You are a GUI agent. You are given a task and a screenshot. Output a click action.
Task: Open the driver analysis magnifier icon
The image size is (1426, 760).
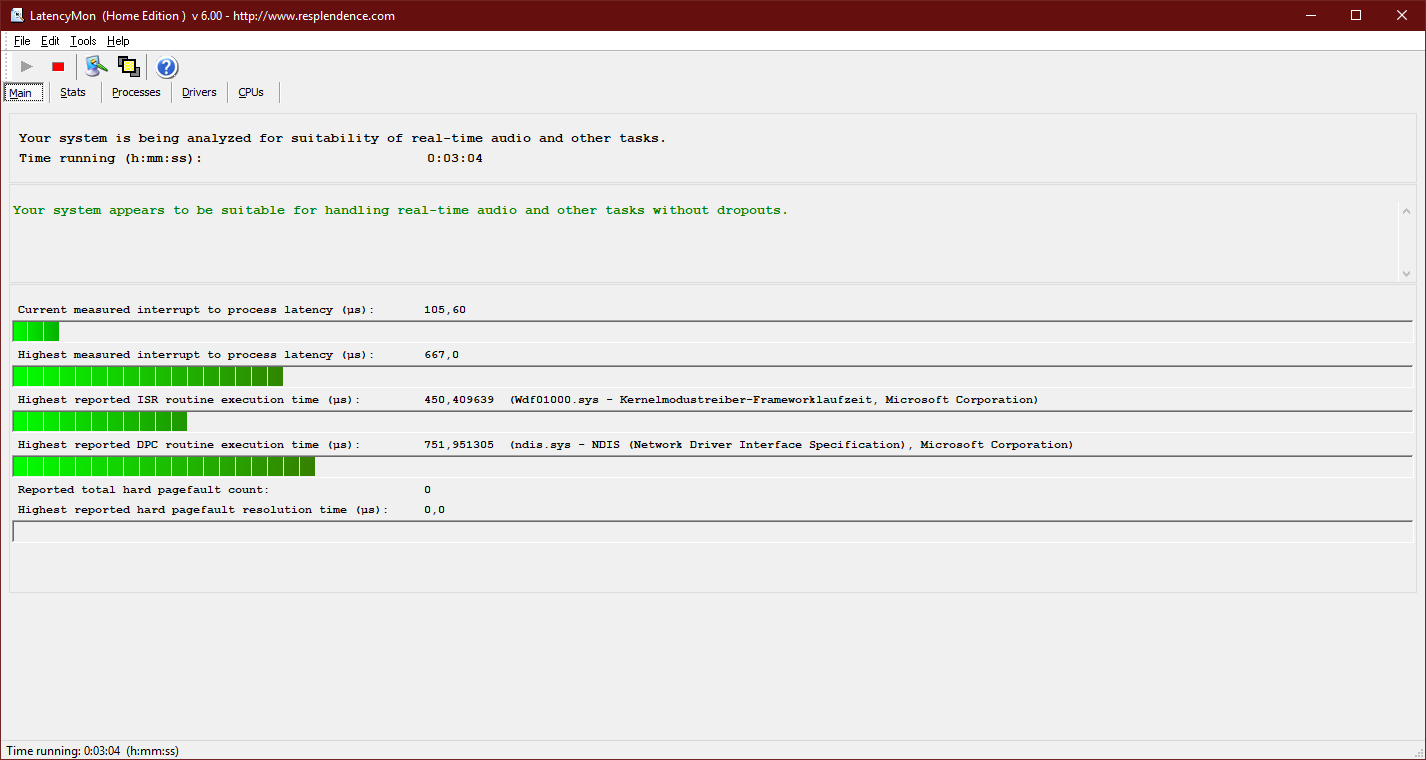(x=96, y=67)
